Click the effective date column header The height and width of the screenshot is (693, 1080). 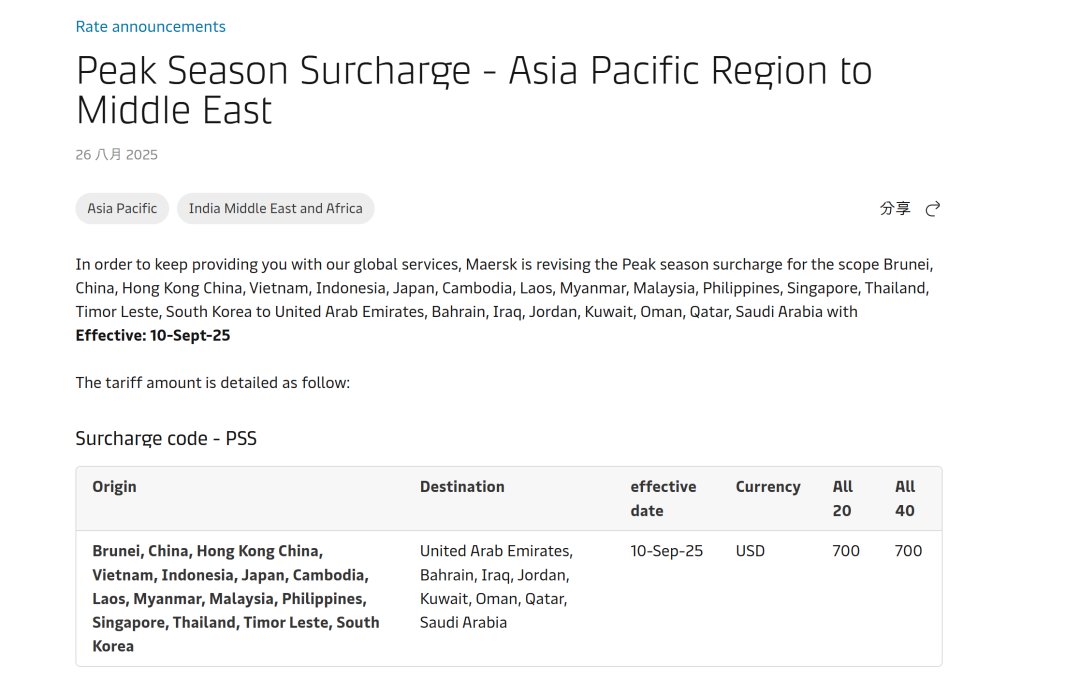tap(663, 499)
